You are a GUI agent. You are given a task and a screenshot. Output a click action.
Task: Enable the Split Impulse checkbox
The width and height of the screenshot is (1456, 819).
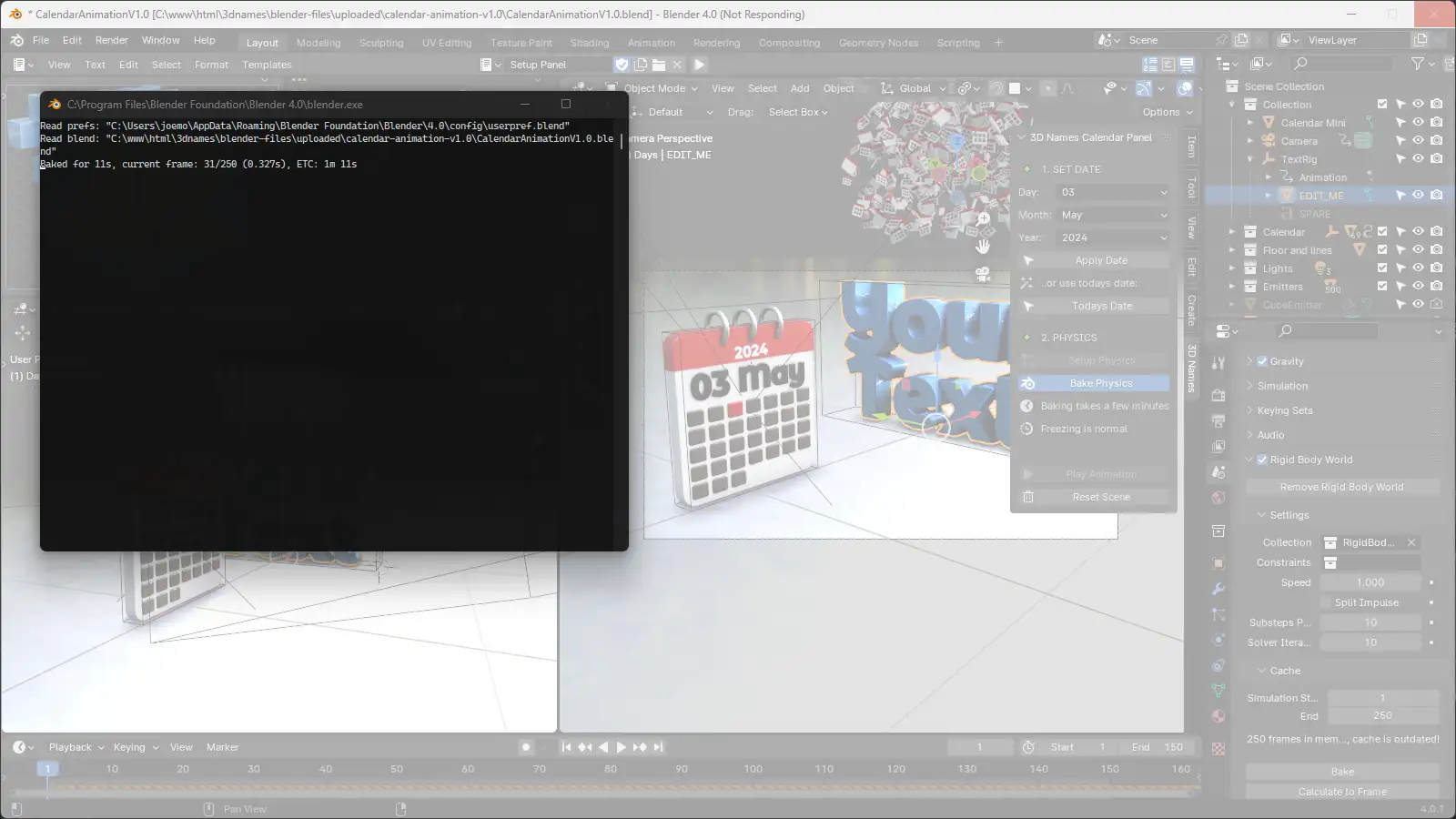tap(1325, 602)
